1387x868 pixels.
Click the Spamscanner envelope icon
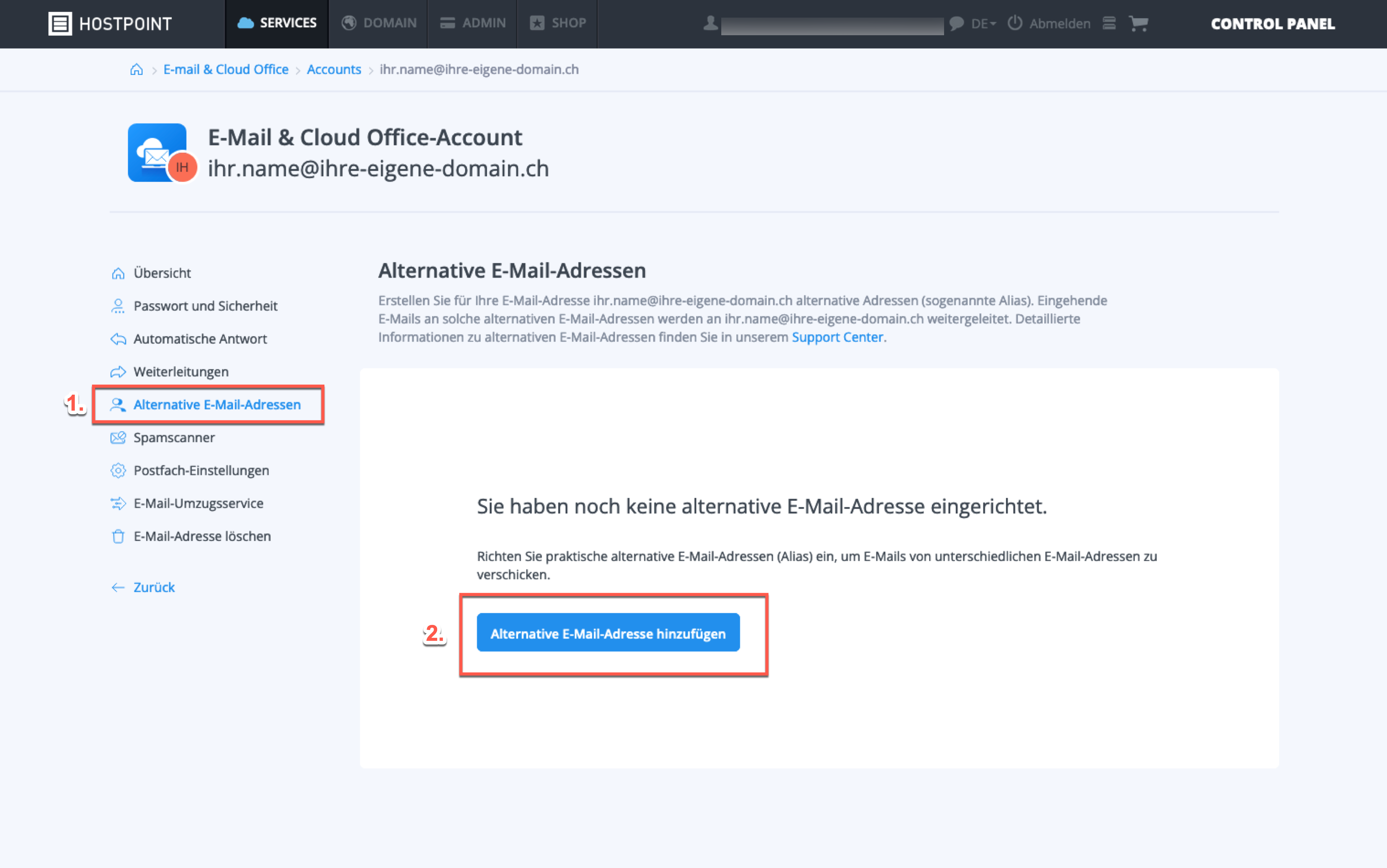pos(118,437)
